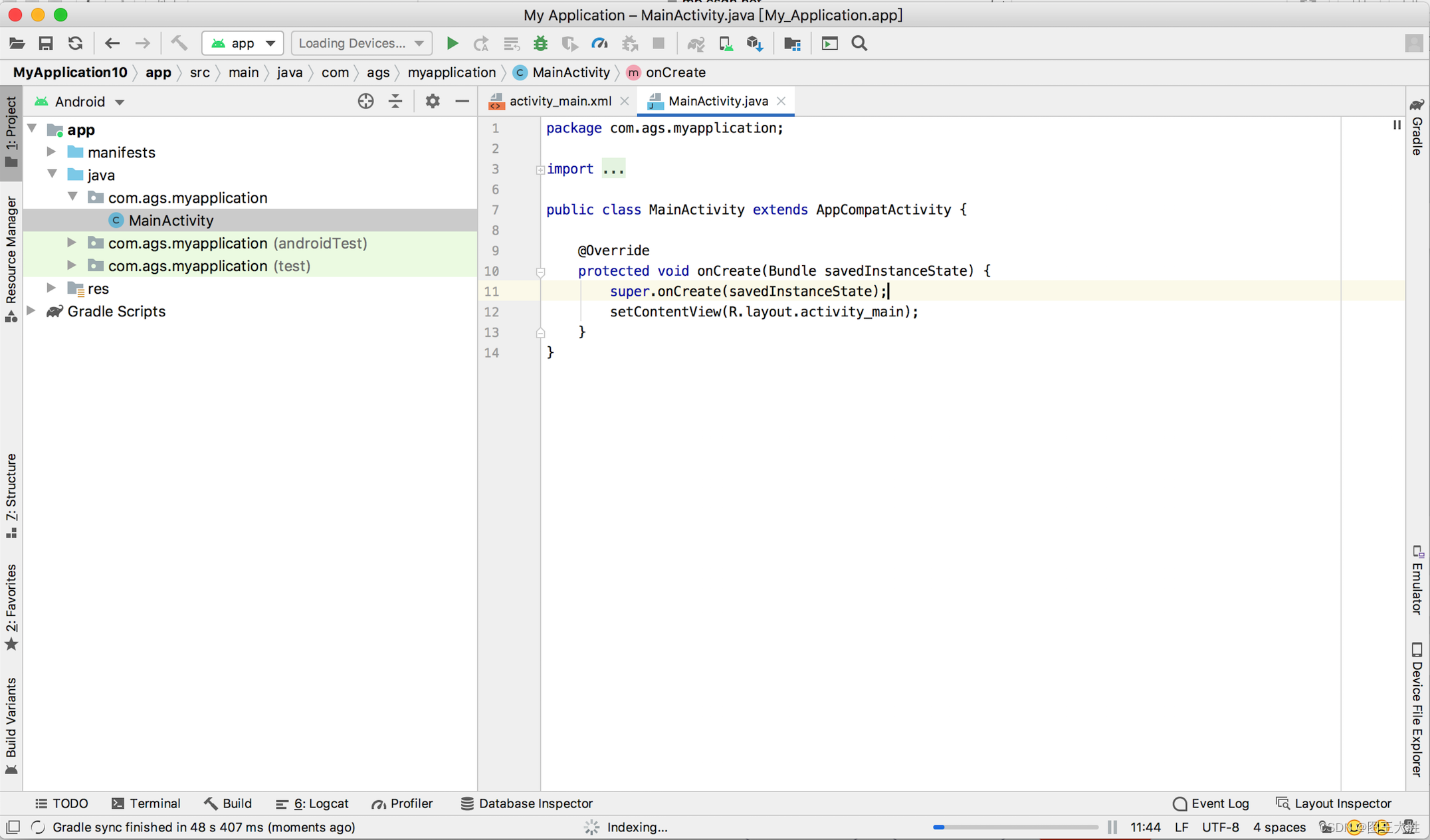Expand the Gradle Scripts tree node
Viewport: 1430px width, 840px height.
click(31, 311)
